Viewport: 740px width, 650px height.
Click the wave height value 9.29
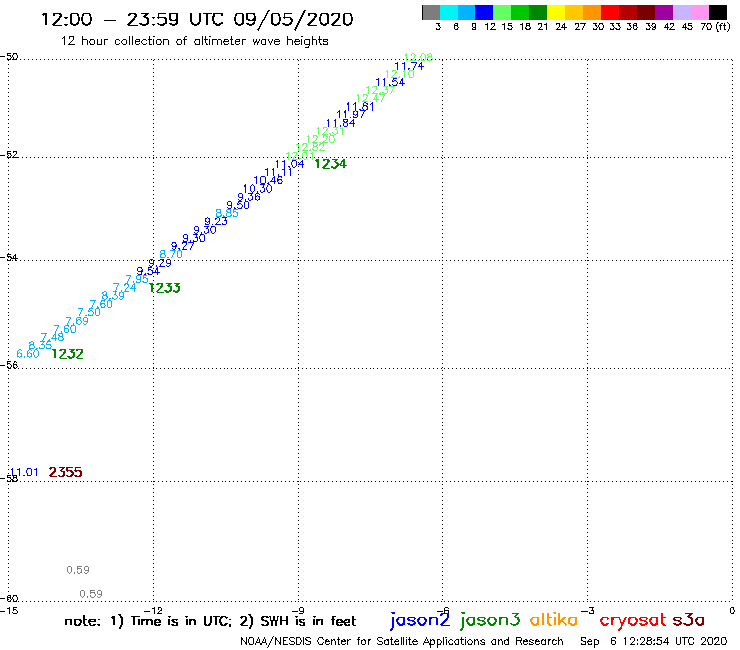point(160,262)
